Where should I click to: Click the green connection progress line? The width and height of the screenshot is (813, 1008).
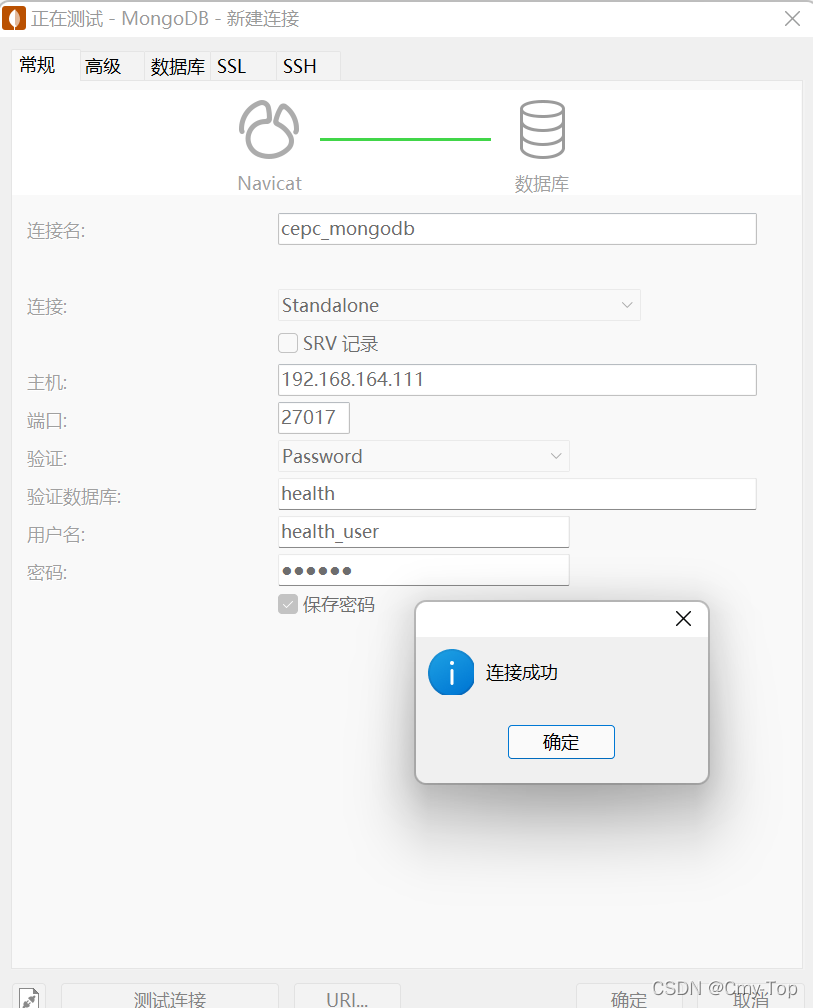coord(405,140)
